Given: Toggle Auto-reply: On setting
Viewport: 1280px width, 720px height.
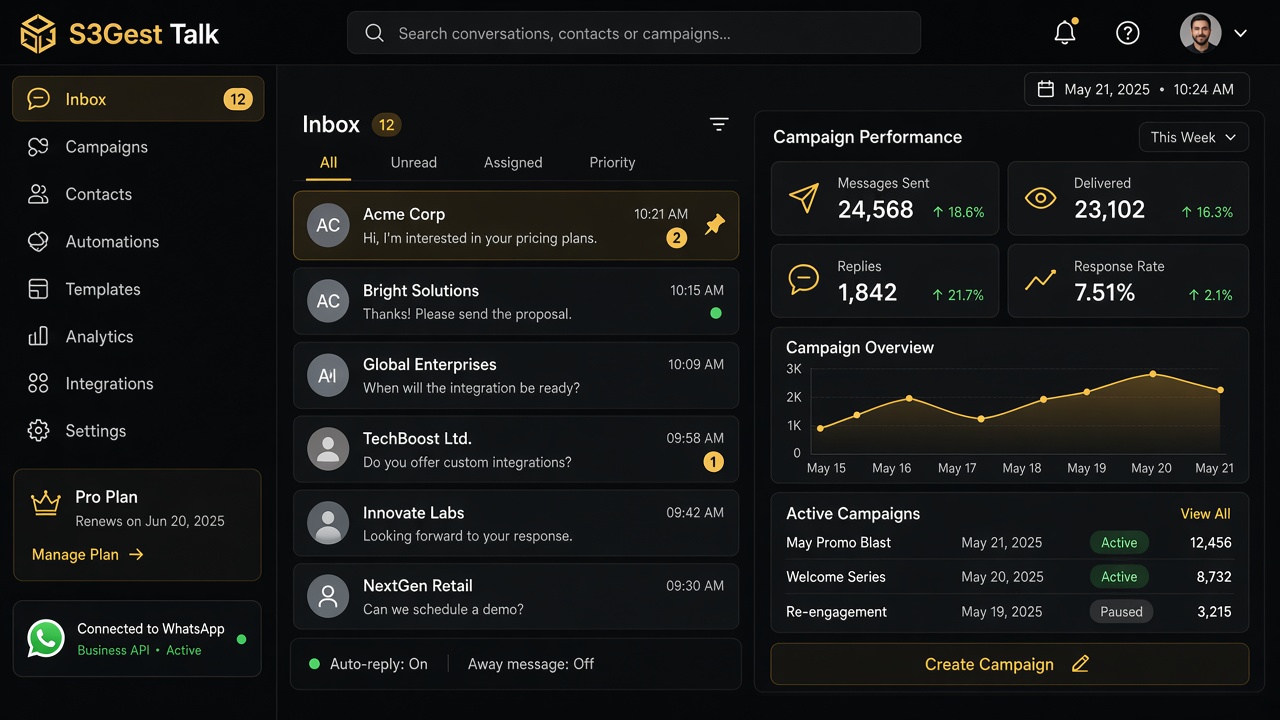Looking at the screenshot, I should coord(369,664).
